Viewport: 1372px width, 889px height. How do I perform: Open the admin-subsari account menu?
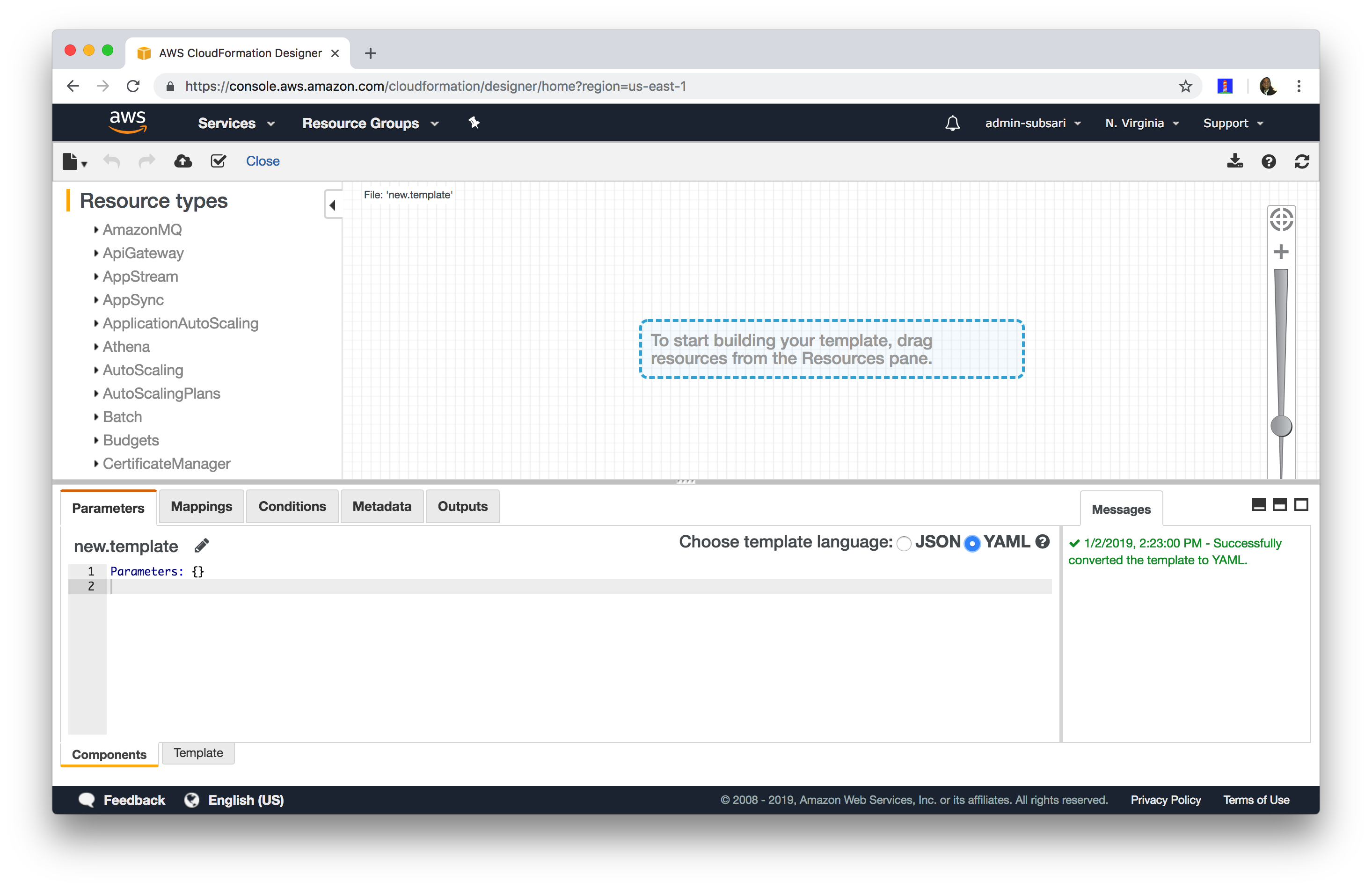[1033, 124]
